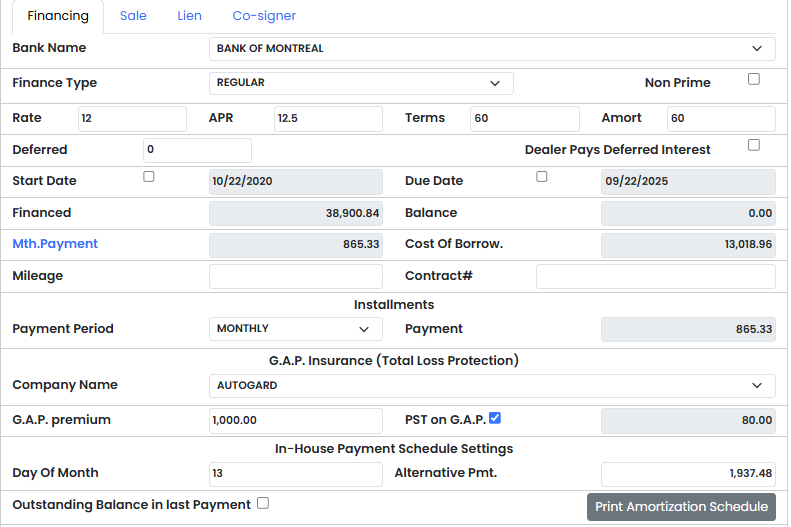Toggle Dealer Pays Deferred Interest checkbox

[x=754, y=145]
